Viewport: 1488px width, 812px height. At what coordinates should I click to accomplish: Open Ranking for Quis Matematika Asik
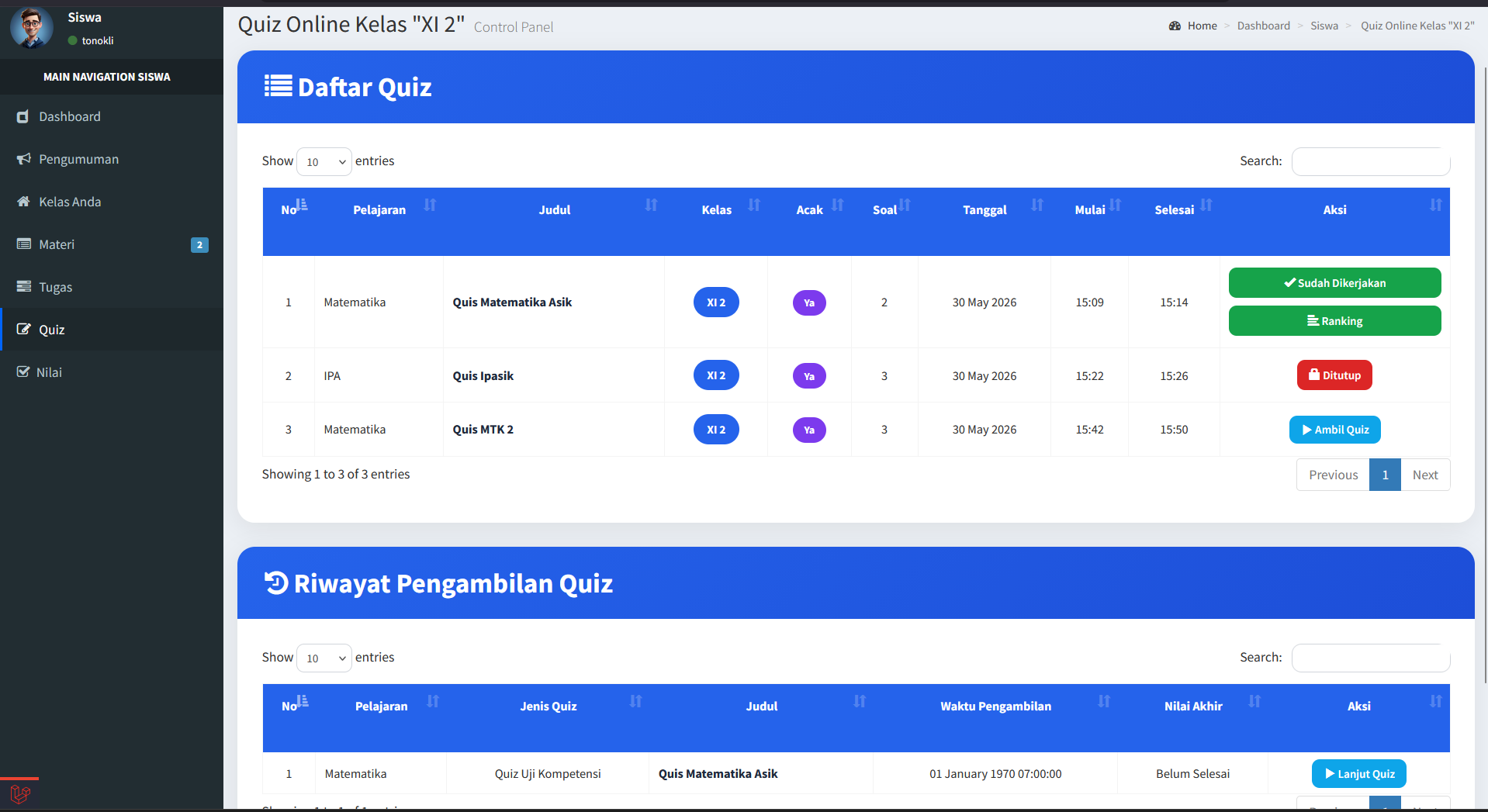coord(1334,321)
